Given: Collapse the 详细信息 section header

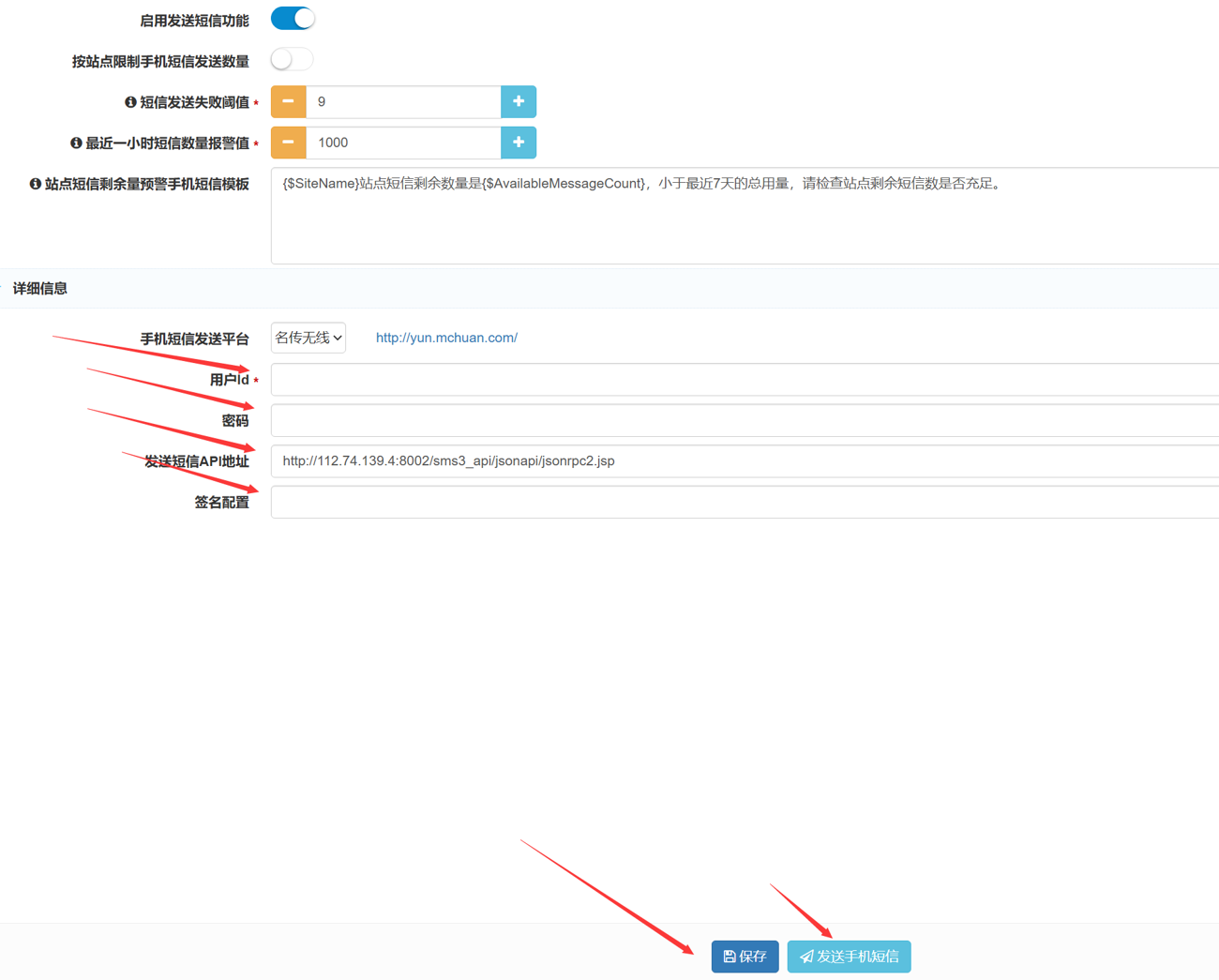Looking at the screenshot, I should pos(40,289).
